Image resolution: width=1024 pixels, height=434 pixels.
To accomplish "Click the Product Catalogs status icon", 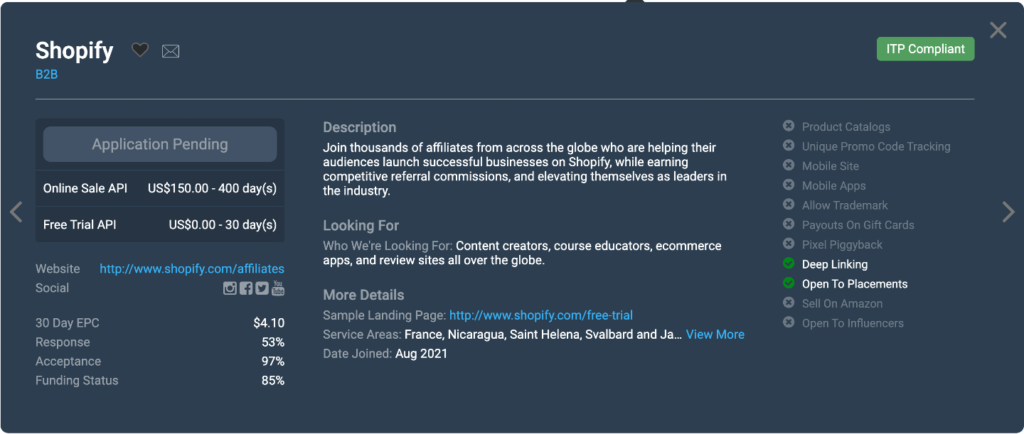I will pyautogui.click(x=788, y=127).
